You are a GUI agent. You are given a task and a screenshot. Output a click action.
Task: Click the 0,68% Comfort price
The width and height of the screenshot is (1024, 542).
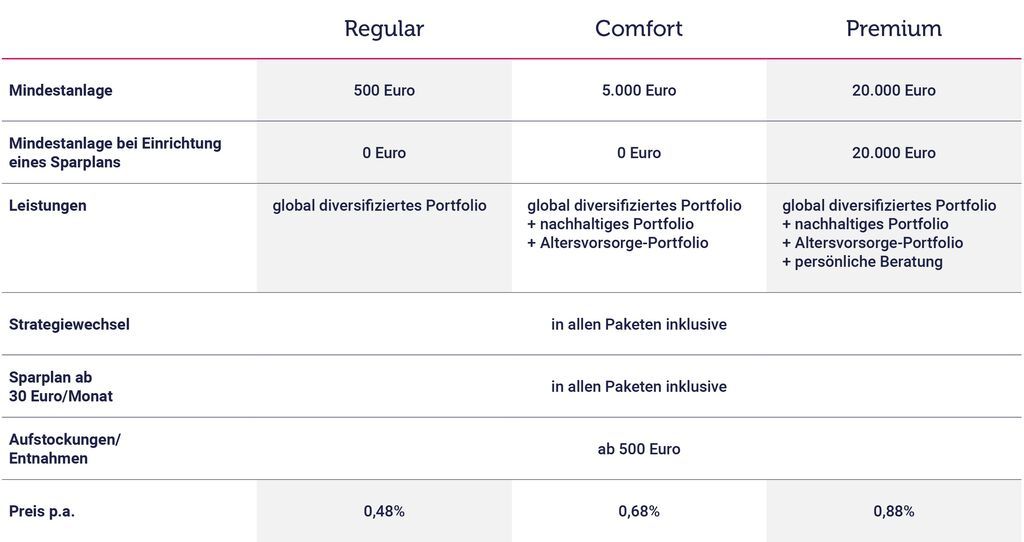[x=639, y=511]
